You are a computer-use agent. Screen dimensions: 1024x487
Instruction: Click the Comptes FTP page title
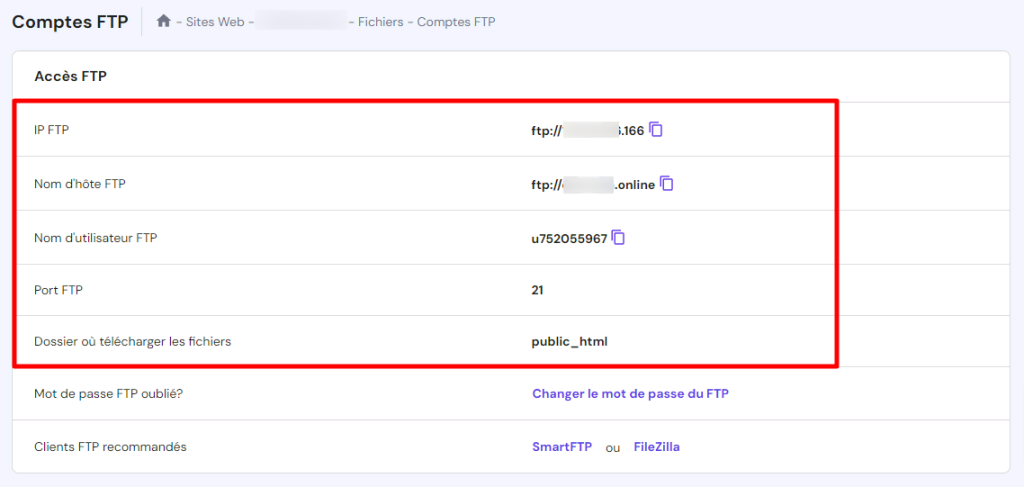(x=70, y=22)
